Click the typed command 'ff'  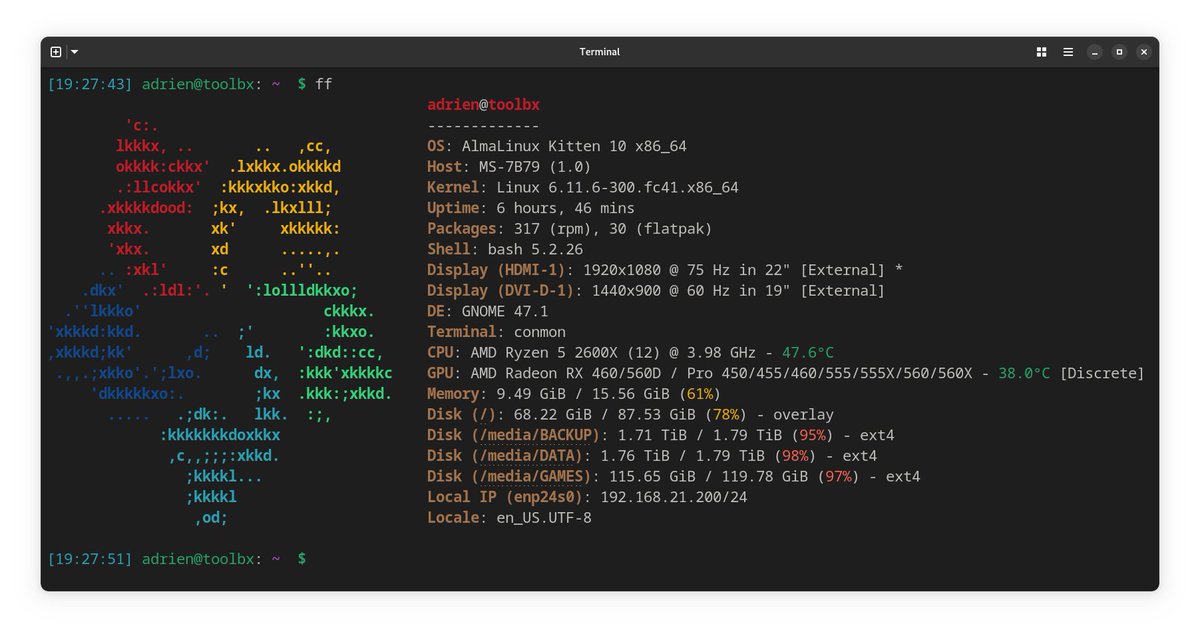(323, 84)
